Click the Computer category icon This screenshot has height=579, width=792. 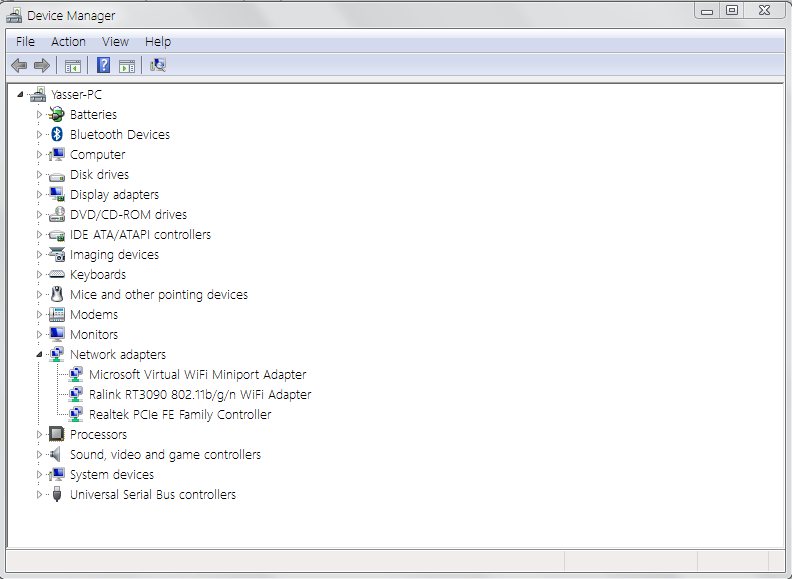[57, 154]
